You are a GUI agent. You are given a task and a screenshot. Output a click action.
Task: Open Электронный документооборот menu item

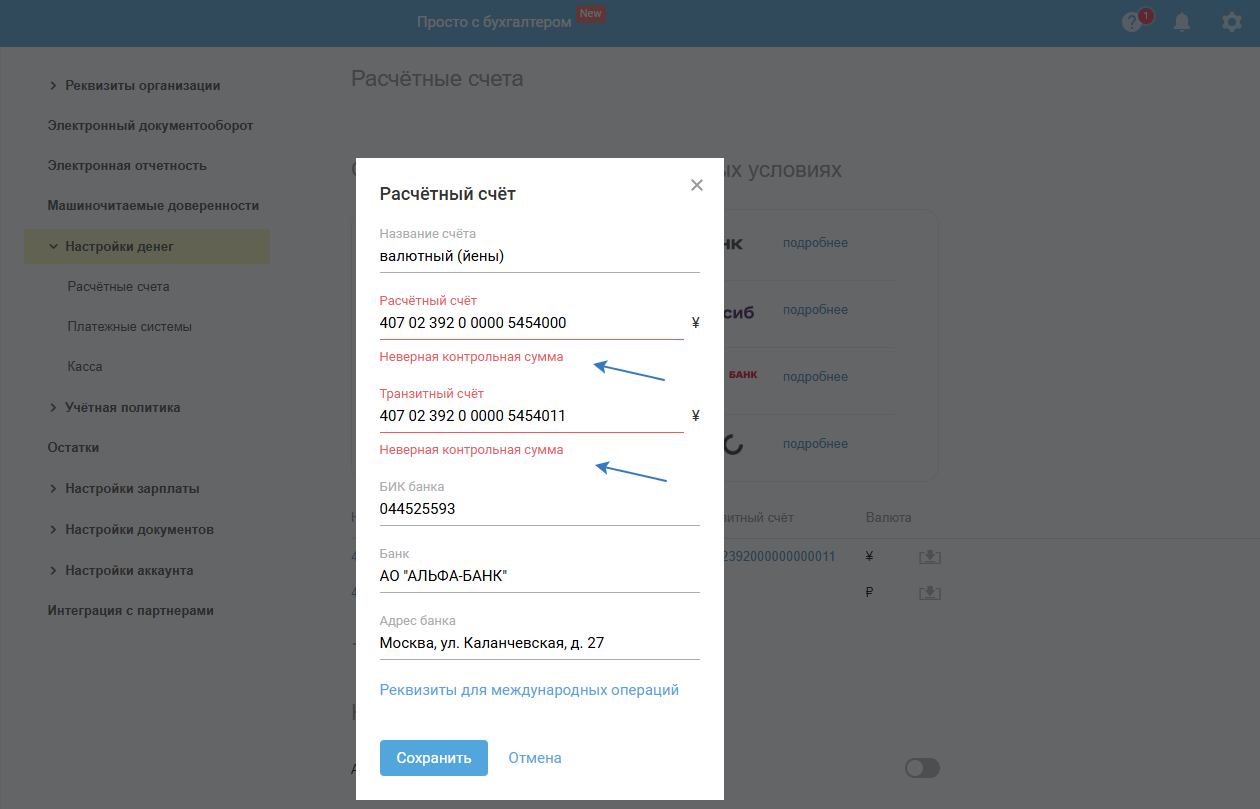click(150, 126)
